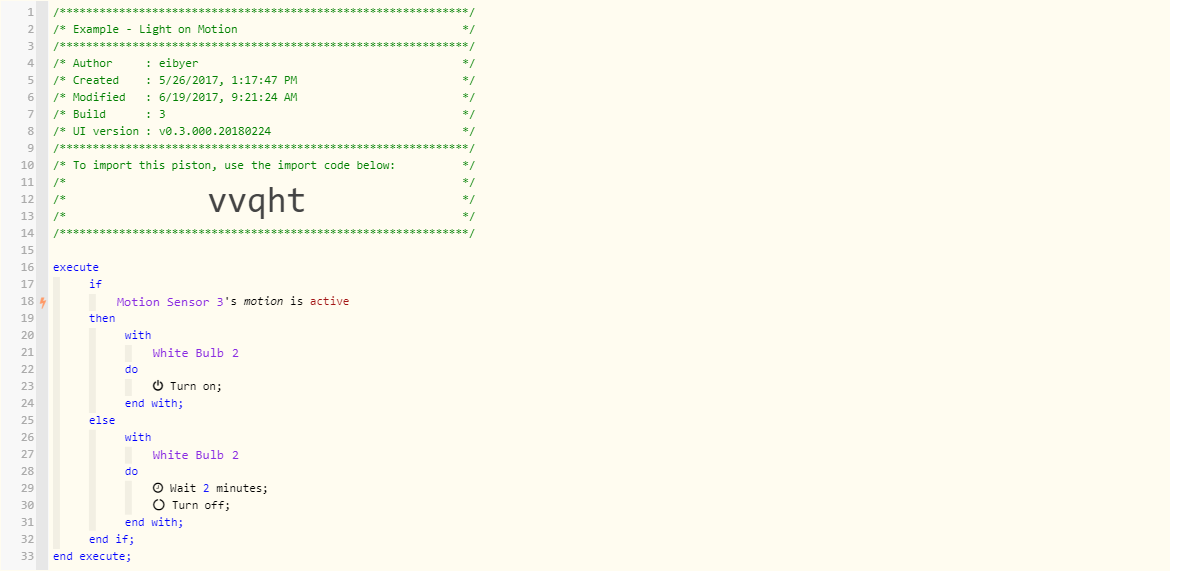Image resolution: width=1178 pixels, height=579 pixels.
Task: Click the 'else' keyword
Action: (x=102, y=421)
